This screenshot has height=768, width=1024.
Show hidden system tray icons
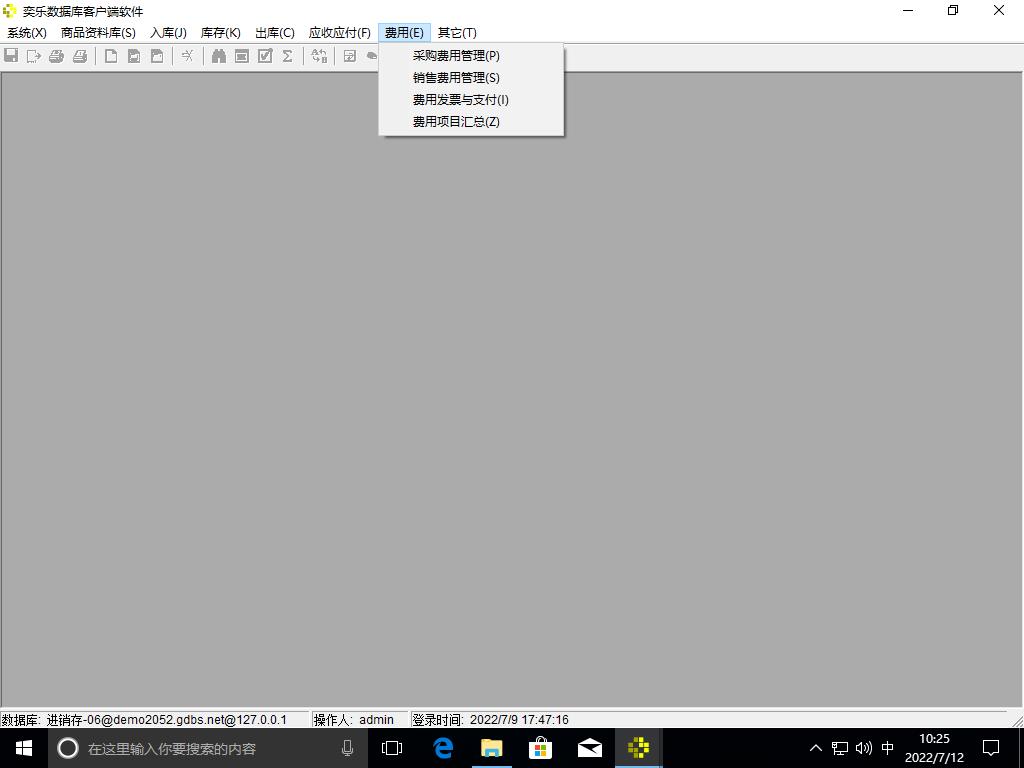click(x=815, y=748)
